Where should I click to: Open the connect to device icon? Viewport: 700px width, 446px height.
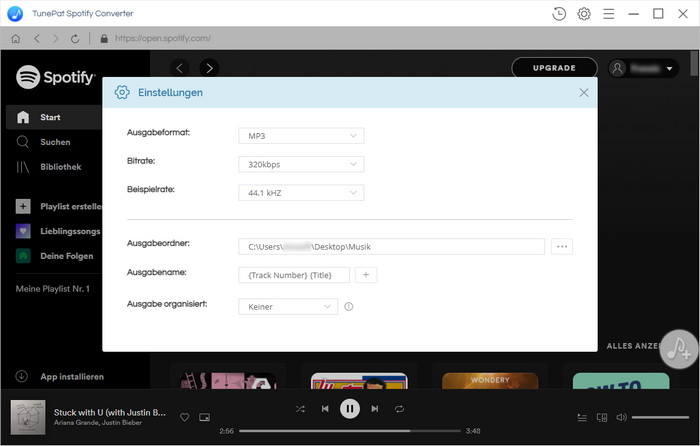(602, 418)
